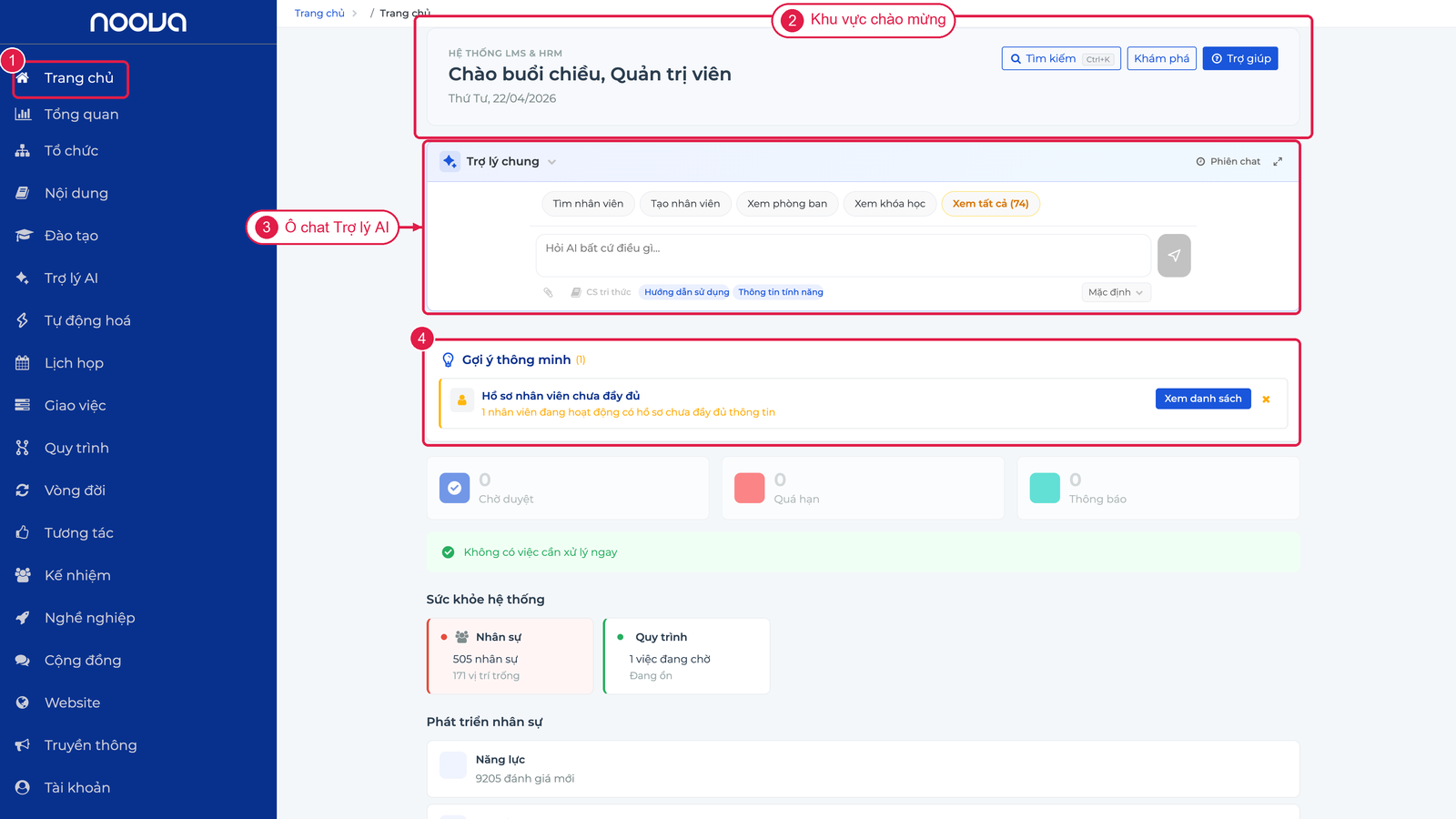Click the Lịch họp calendar icon
Image resolution: width=1456 pixels, height=819 pixels.
[23, 363]
